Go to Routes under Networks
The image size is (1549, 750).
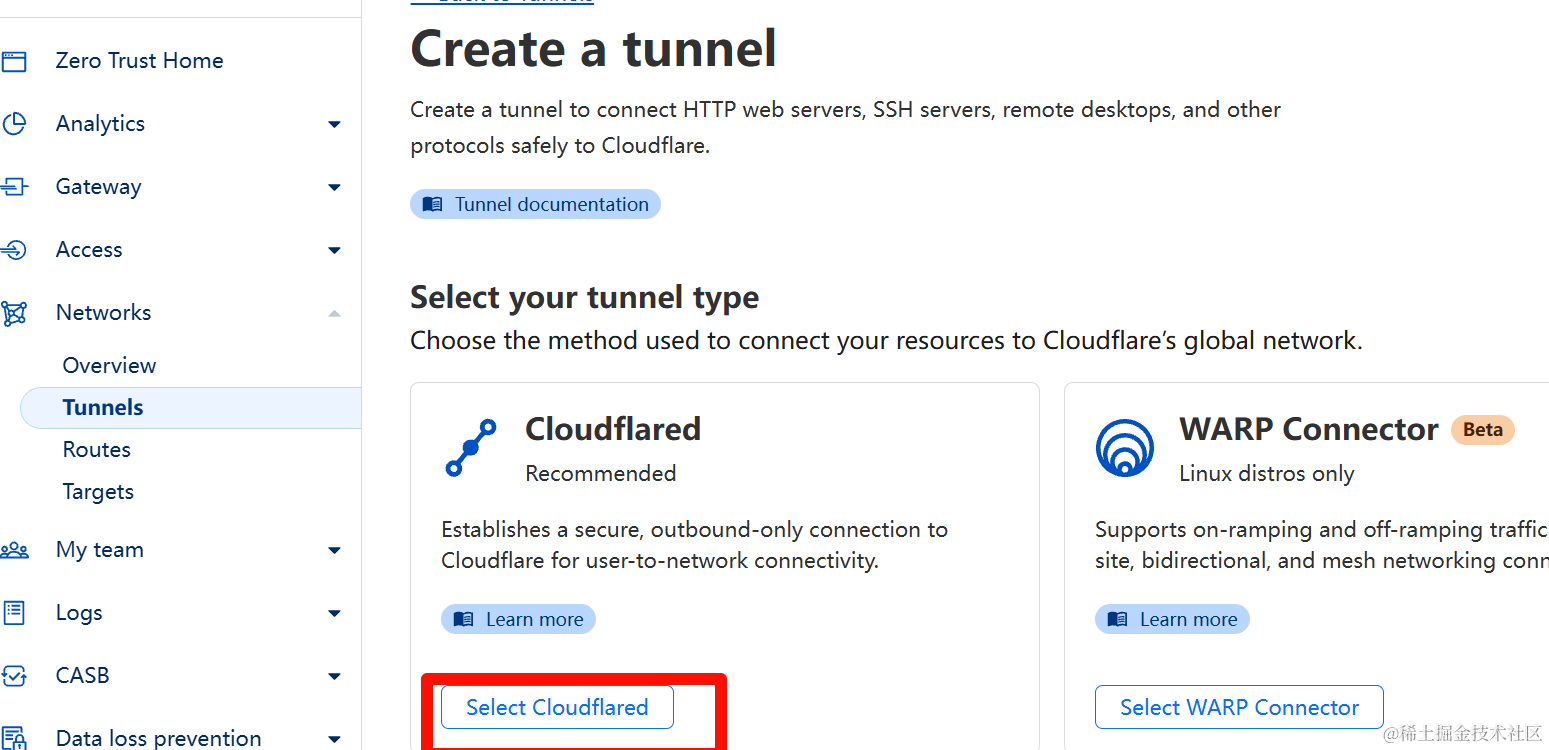tap(97, 449)
